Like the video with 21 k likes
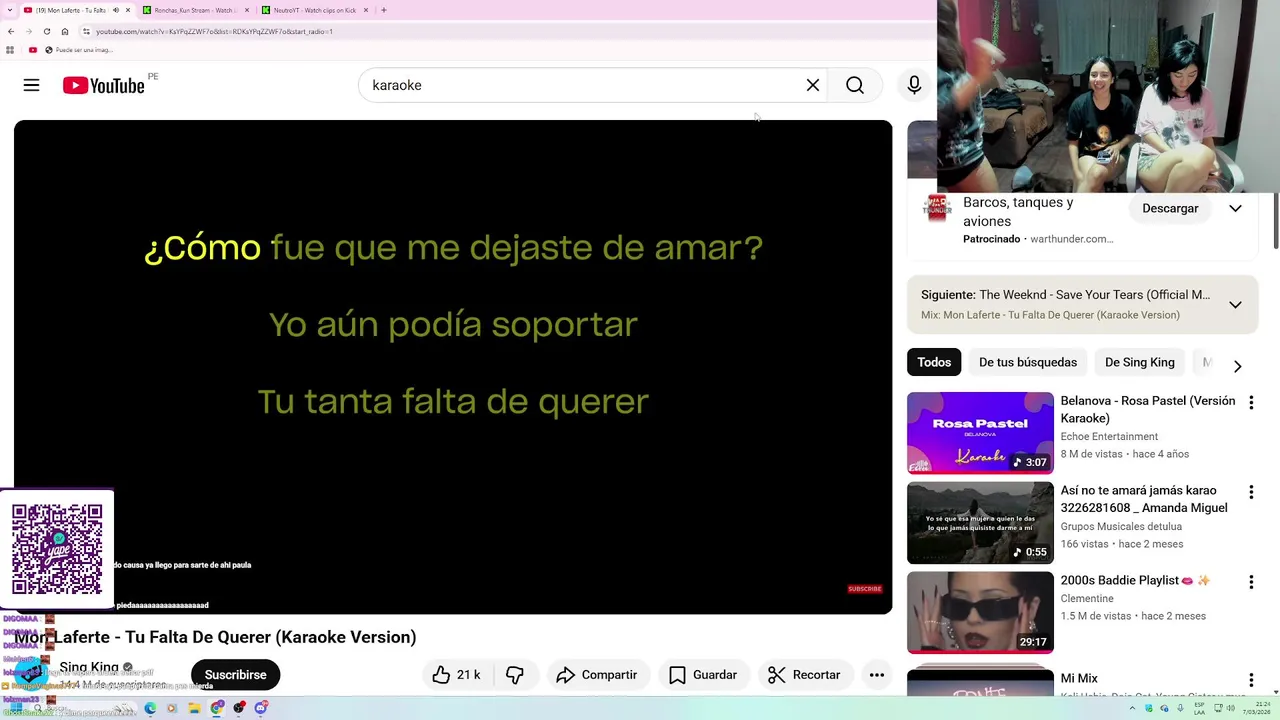The image size is (1280, 720). click(x=457, y=675)
